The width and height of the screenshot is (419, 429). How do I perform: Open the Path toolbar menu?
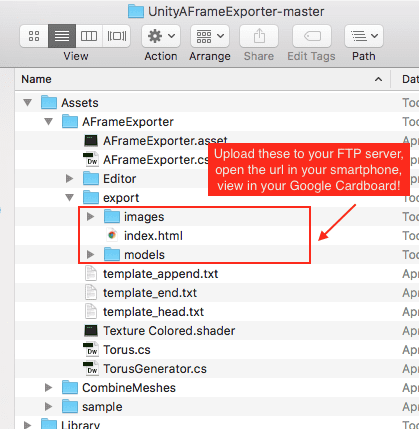pyautogui.click(x=364, y=36)
